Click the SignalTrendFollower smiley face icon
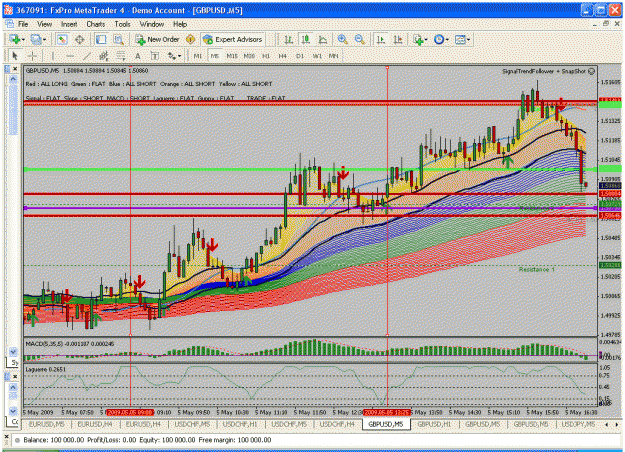 click(592, 71)
